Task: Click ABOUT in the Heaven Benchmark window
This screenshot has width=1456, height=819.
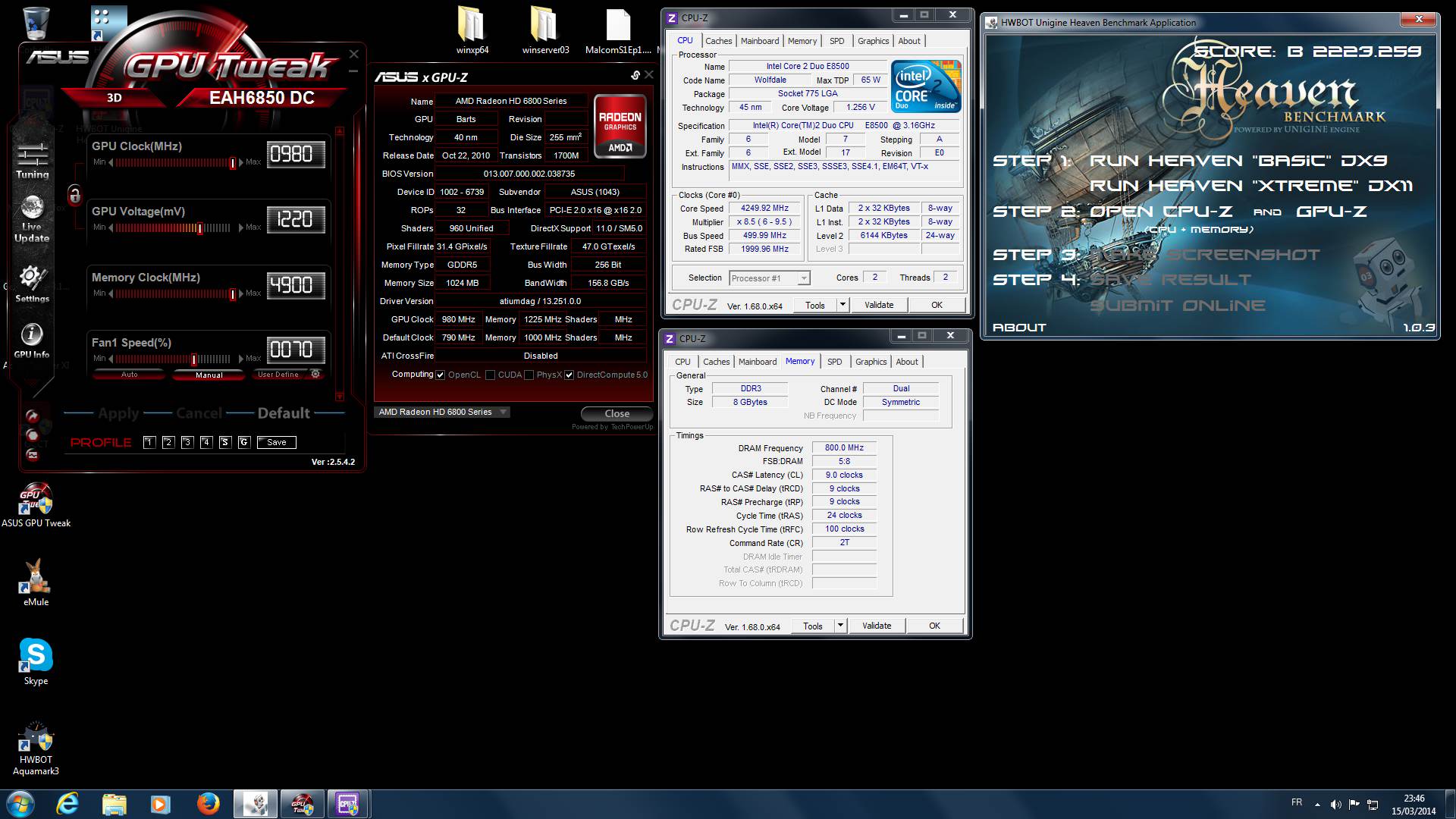Action: pos(1019,328)
